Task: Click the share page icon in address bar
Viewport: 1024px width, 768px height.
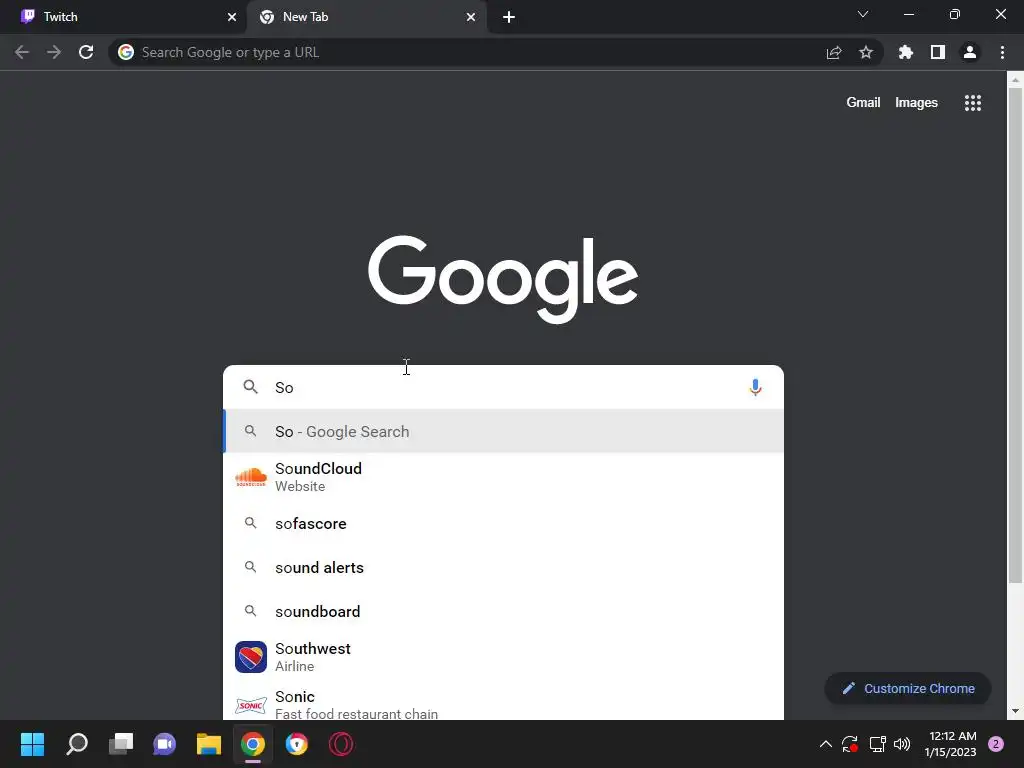Action: [x=834, y=52]
